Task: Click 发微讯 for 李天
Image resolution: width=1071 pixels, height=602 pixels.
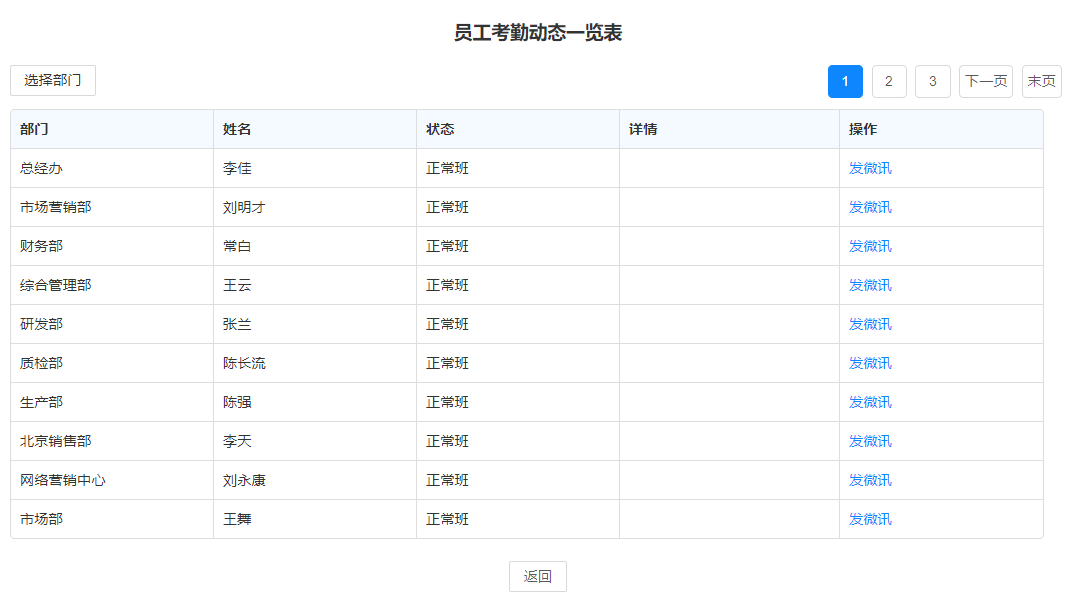Action: point(870,441)
